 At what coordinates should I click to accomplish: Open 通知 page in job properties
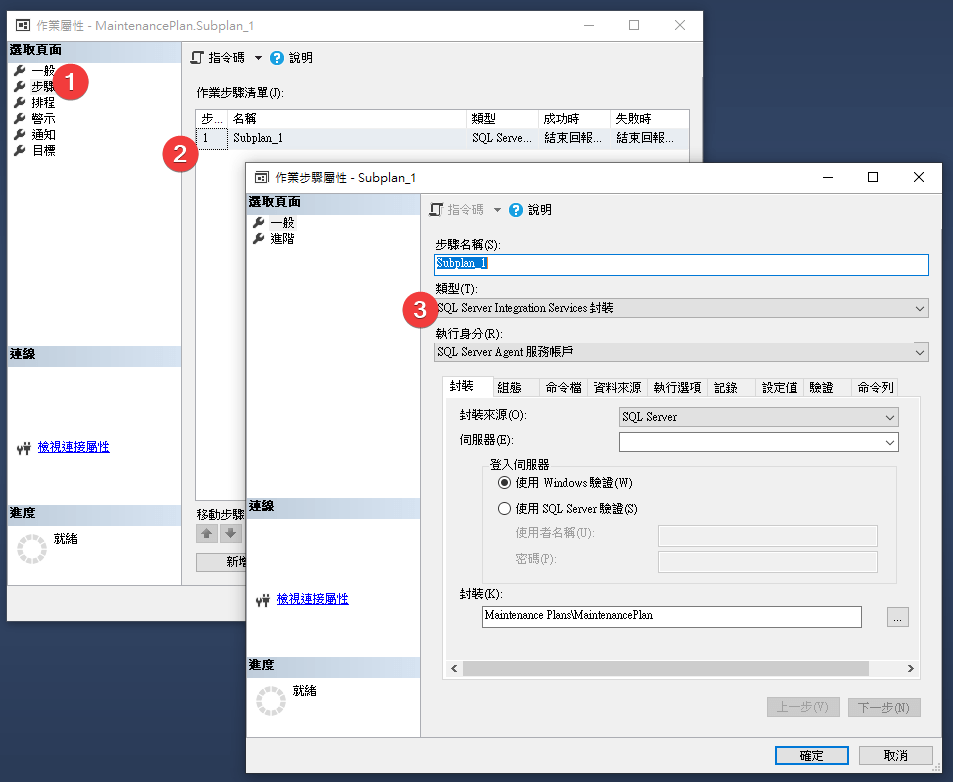tap(42, 134)
